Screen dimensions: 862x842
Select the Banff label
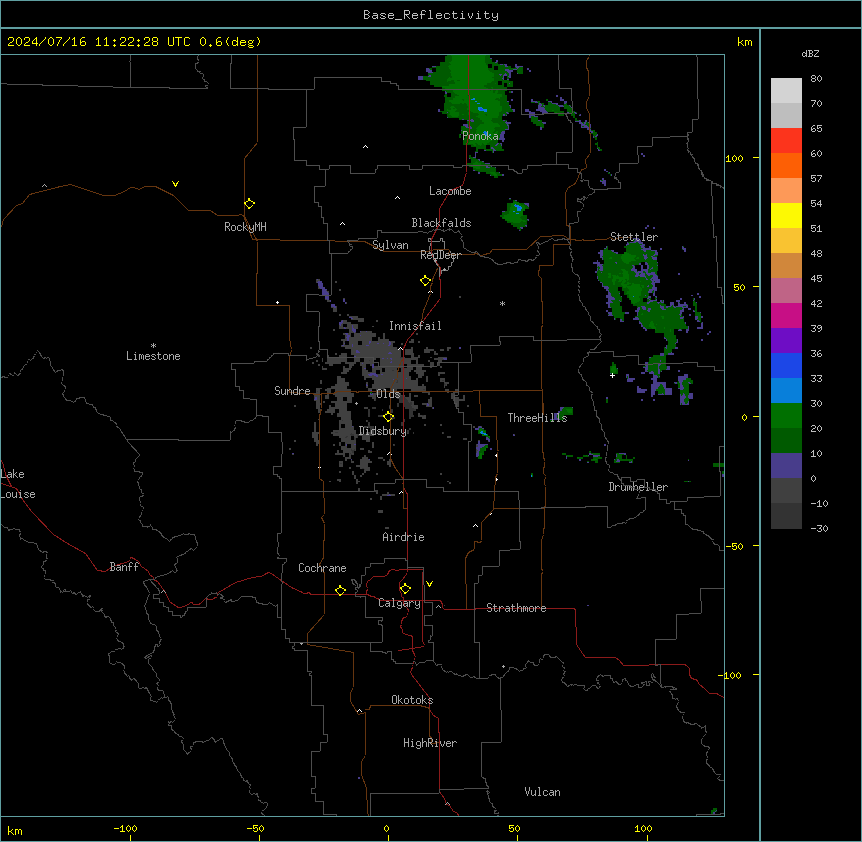124,567
